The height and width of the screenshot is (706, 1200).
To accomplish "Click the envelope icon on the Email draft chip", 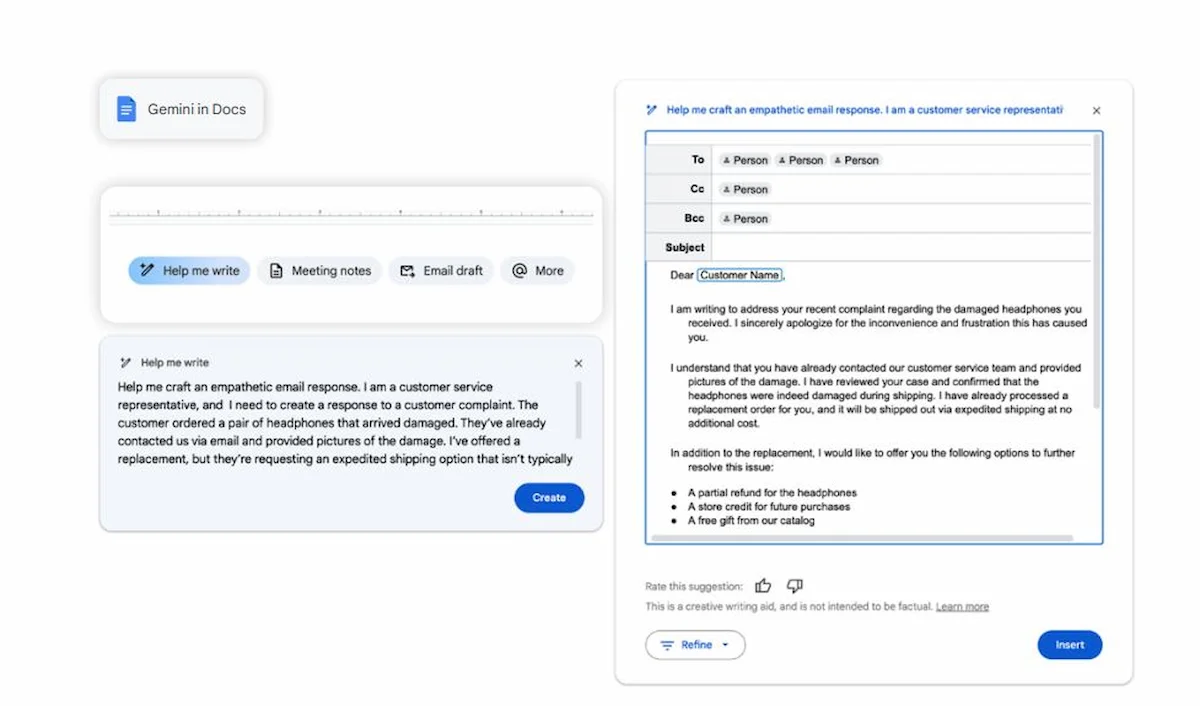I will point(406,270).
